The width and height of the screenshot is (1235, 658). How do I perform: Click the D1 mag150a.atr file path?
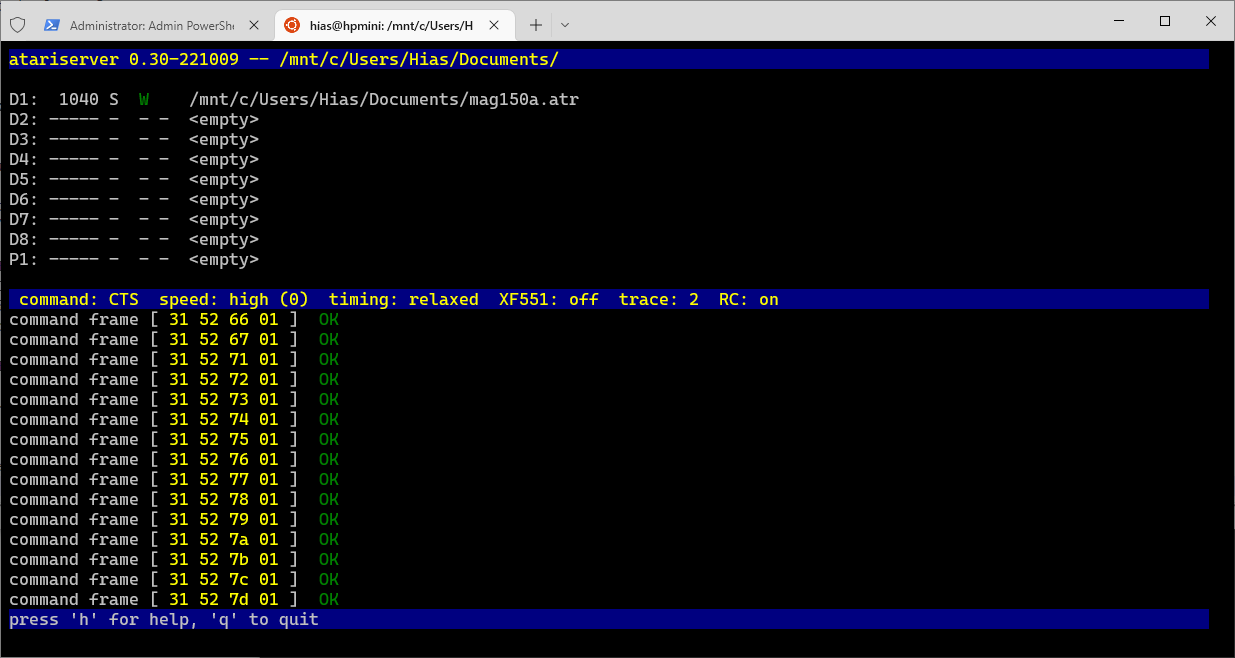coord(383,99)
